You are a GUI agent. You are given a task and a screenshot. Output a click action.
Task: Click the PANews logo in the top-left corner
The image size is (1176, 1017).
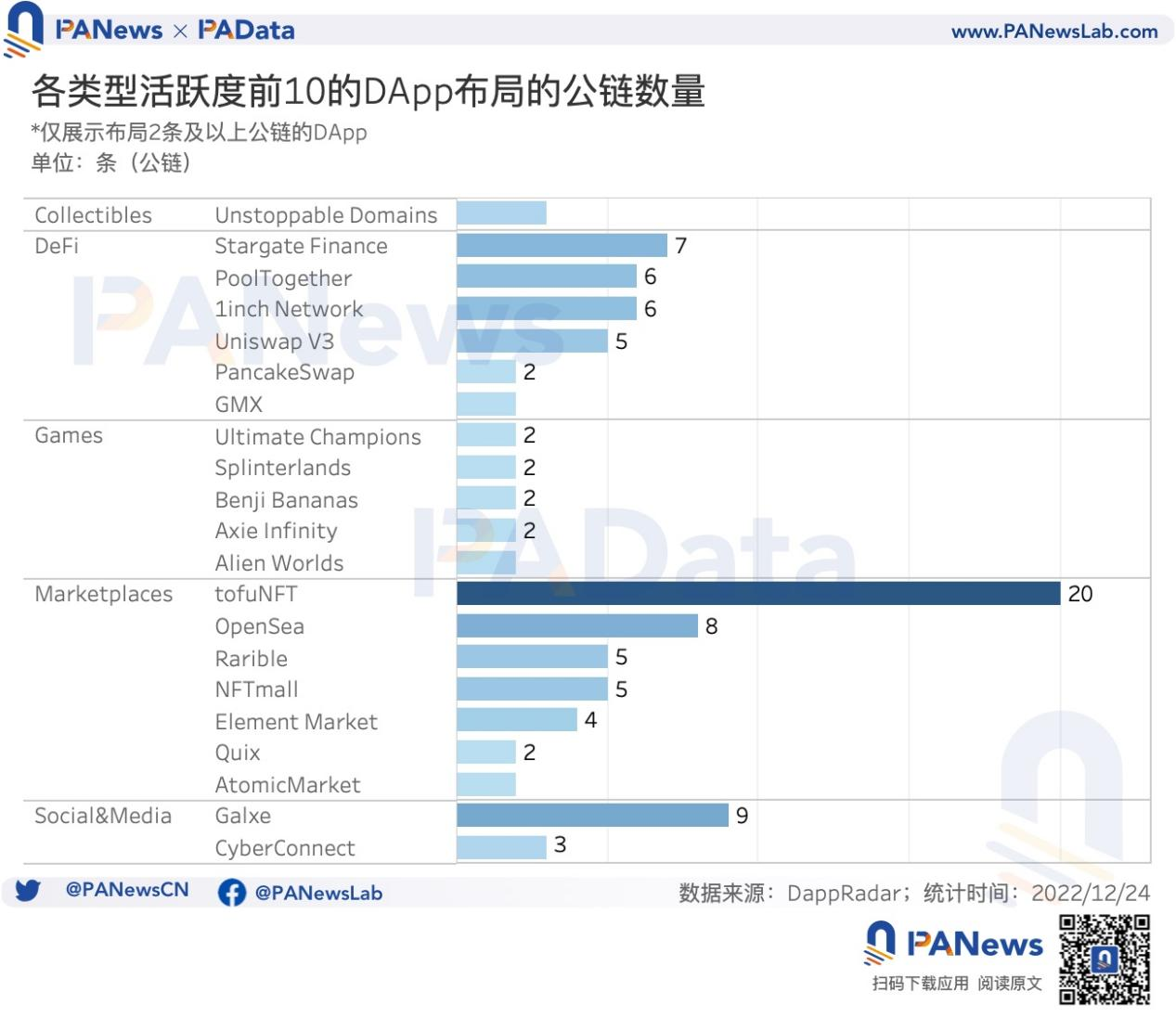click(x=24, y=28)
